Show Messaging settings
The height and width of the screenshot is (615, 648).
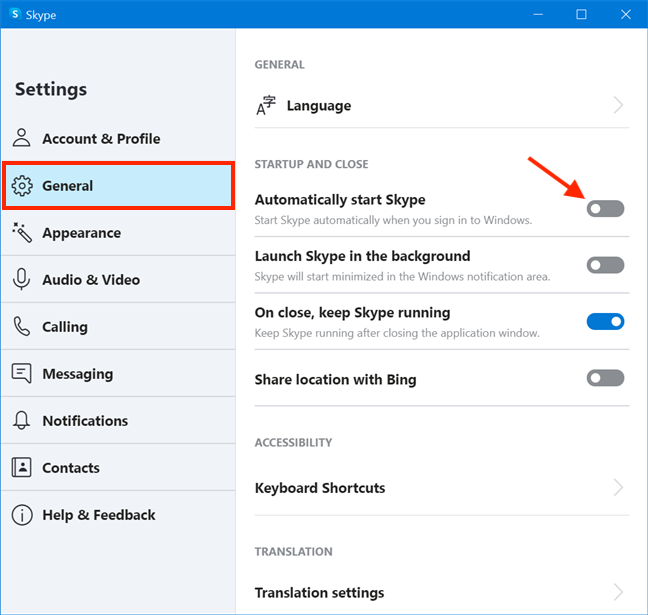coord(118,374)
